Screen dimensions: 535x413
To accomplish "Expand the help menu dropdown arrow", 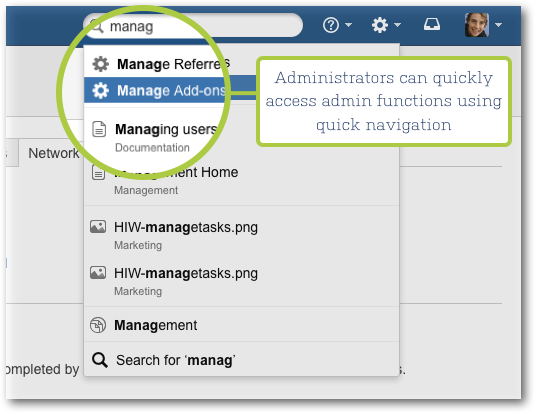I will pyautogui.click(x=348, y=25).
